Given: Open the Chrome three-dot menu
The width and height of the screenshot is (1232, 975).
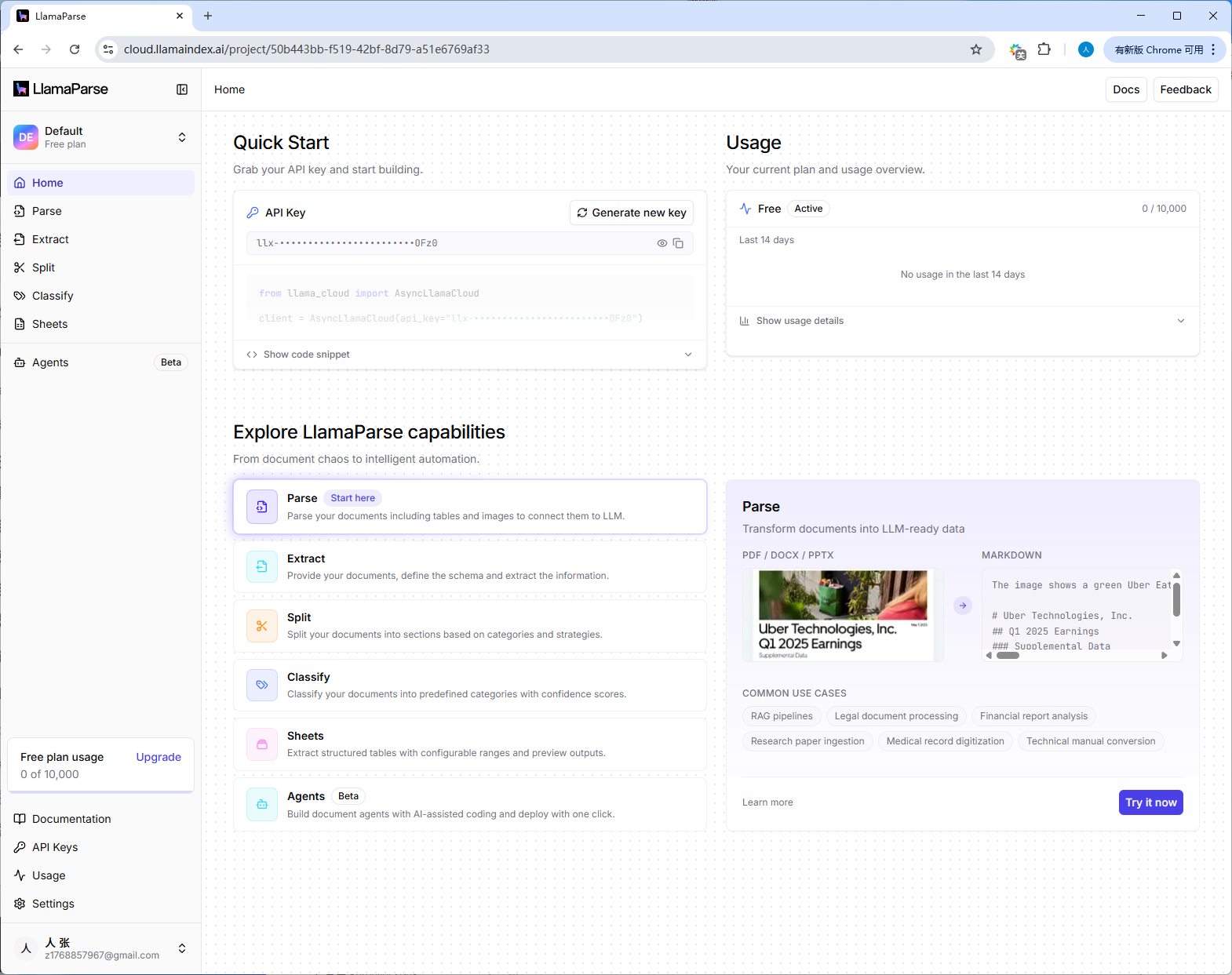Looking at the screenshot, I should click(1213, 49).
